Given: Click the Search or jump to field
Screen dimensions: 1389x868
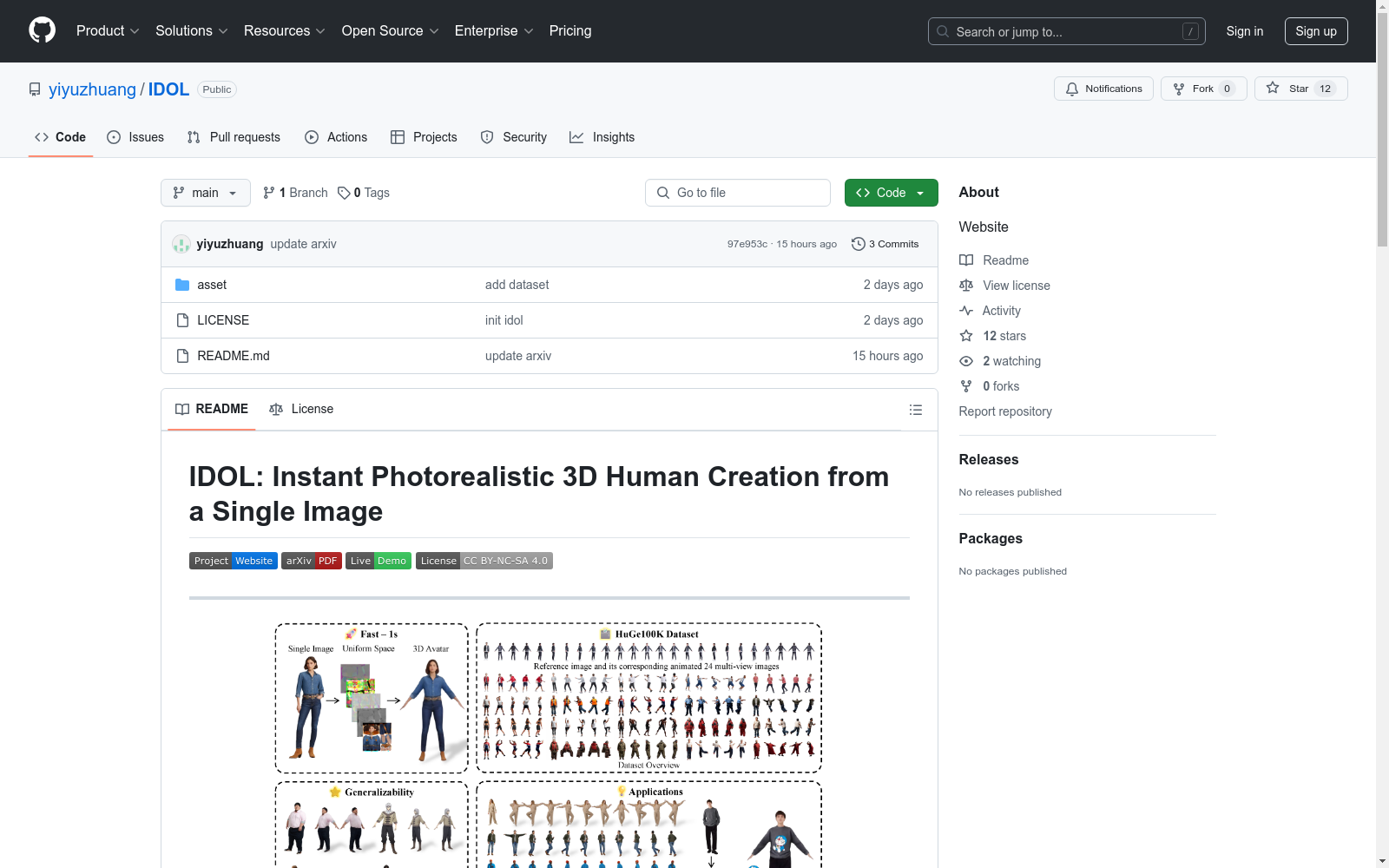Looking at the screenshot, I should pyautogui.click(x=1067, y=31).
